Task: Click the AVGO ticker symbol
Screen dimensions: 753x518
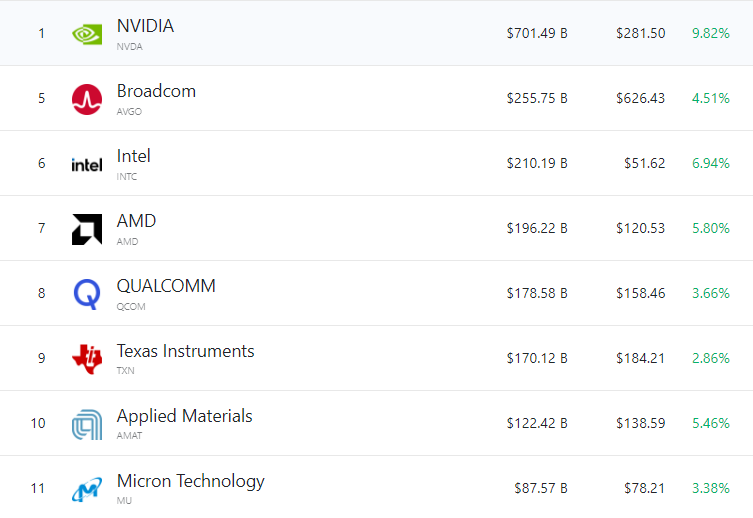Action: click(x=129, y=112)
